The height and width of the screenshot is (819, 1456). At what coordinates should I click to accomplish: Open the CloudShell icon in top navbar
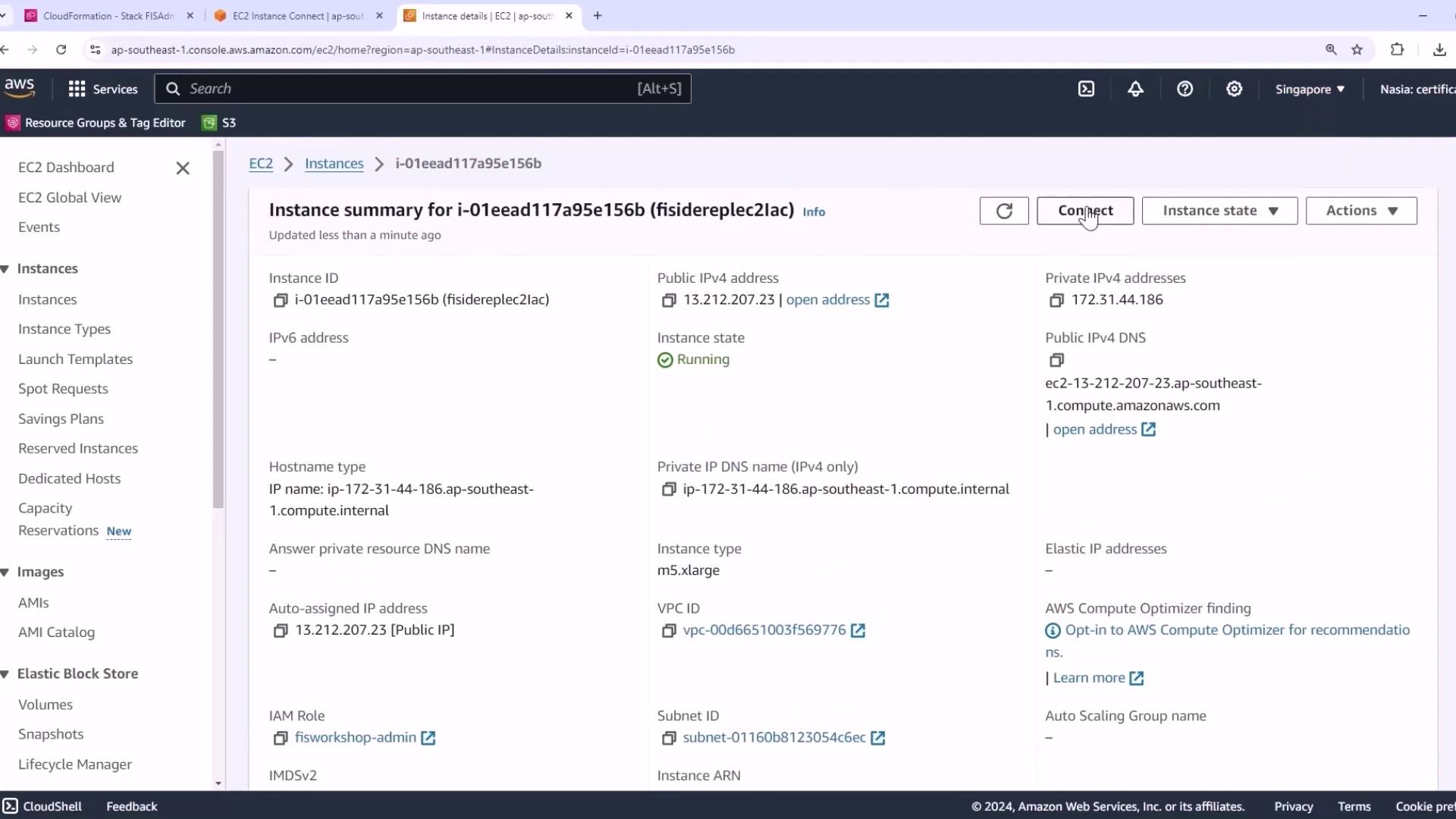point(1086,89)
